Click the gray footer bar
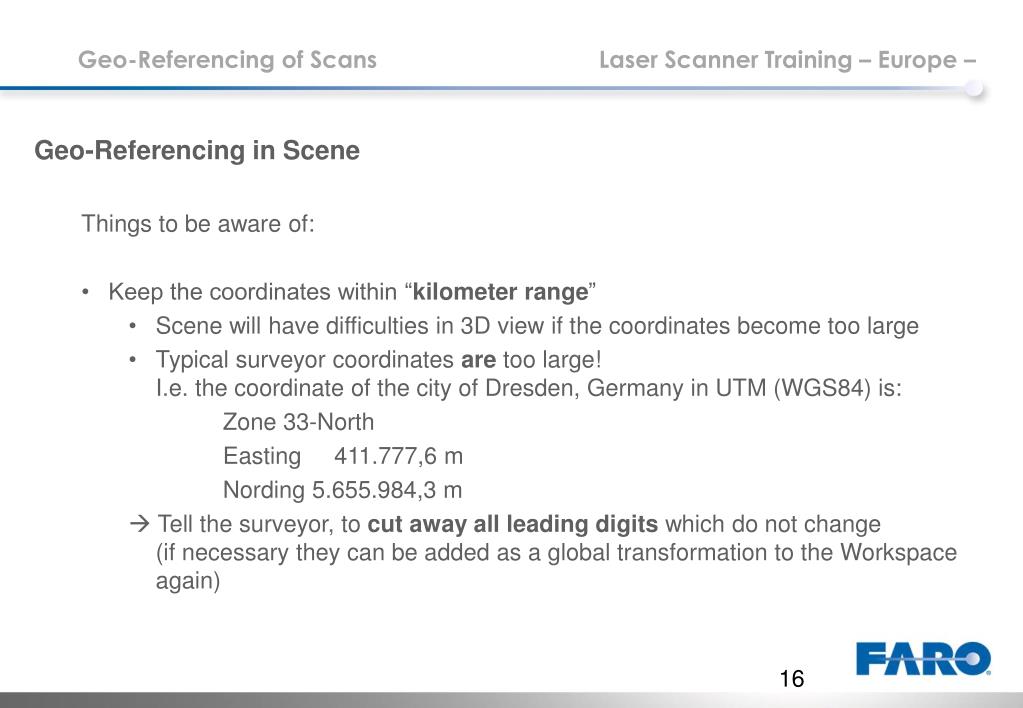Image resolution: width=1023 pixels, height=708 pixels. [x=512, y=700]
